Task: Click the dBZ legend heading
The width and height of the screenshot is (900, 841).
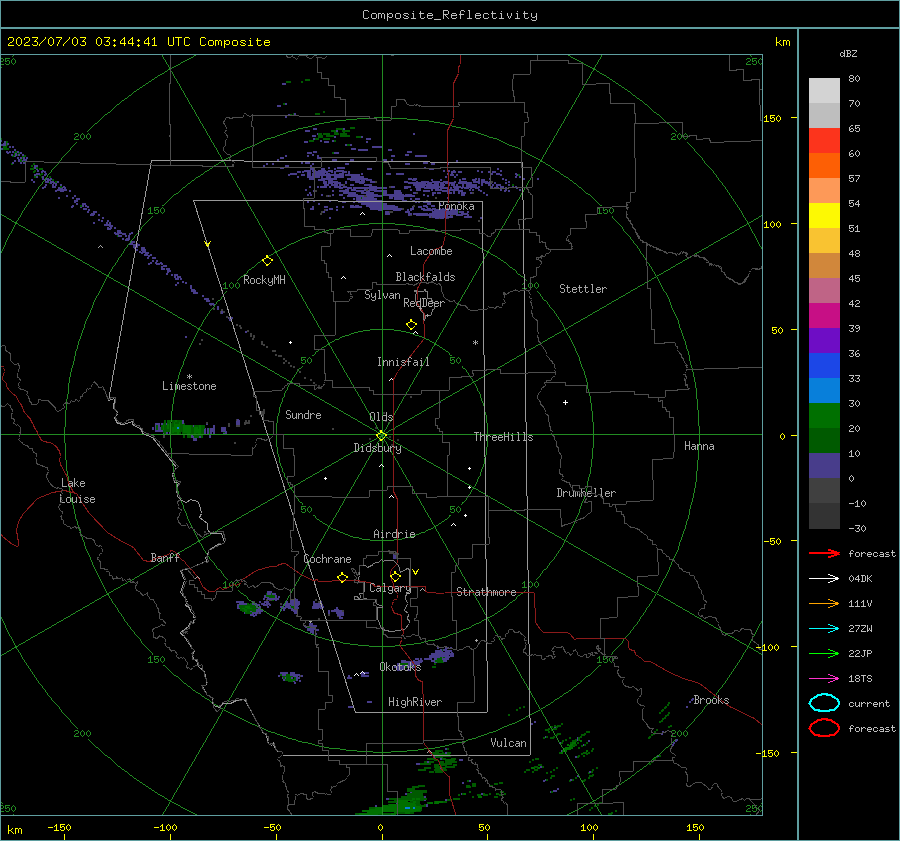Action: point(848,54)
